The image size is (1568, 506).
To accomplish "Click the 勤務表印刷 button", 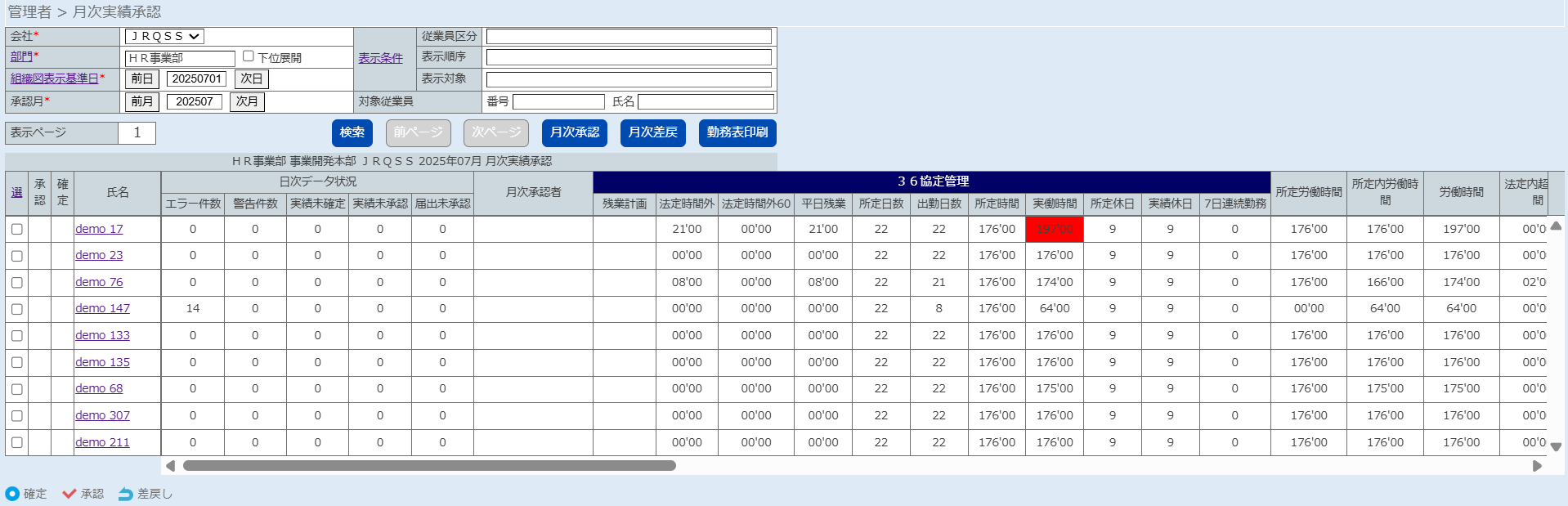I will tap(737, 132).
